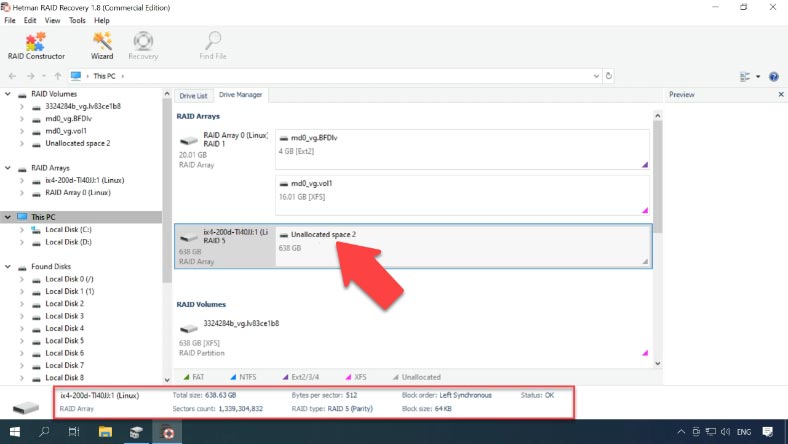
Task: Collapse the Found Disks tree node
Action: [x=8, y=267]
